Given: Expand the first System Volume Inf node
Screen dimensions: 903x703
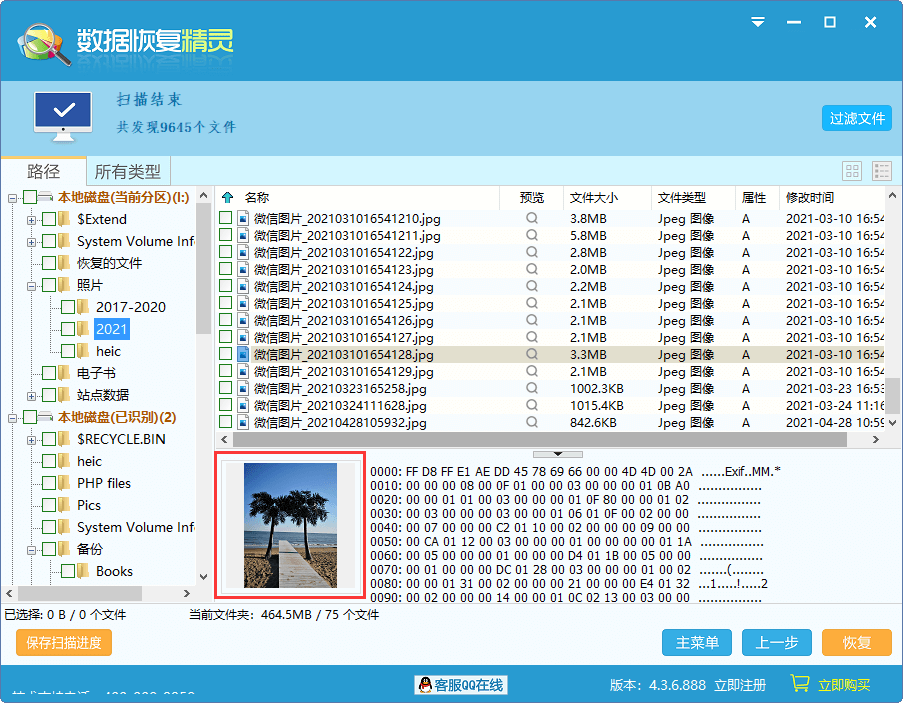Looking at the screenshot, I should [x=32, y=242].
